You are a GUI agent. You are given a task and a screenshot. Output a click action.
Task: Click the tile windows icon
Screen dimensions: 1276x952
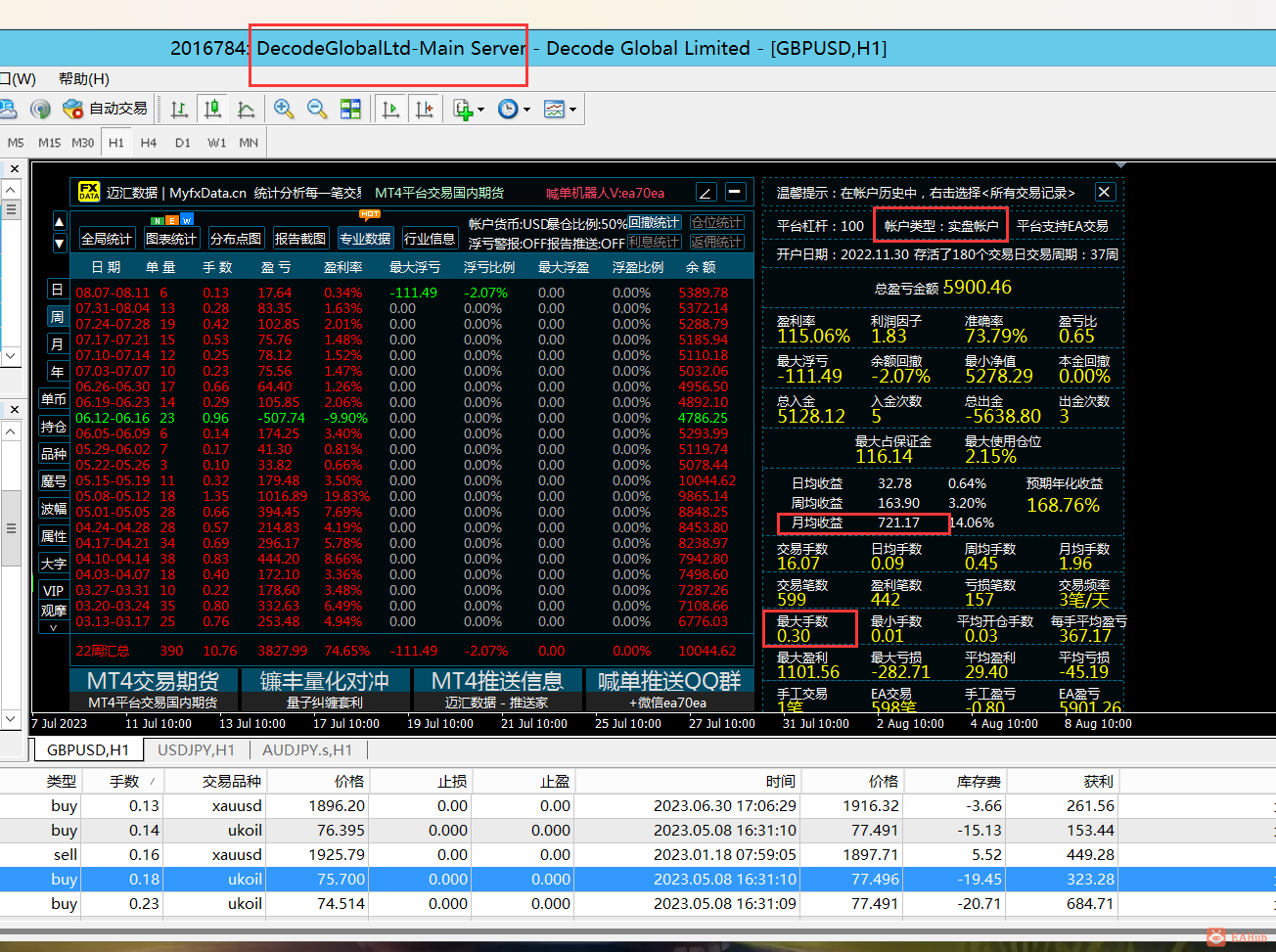point(350,109)
